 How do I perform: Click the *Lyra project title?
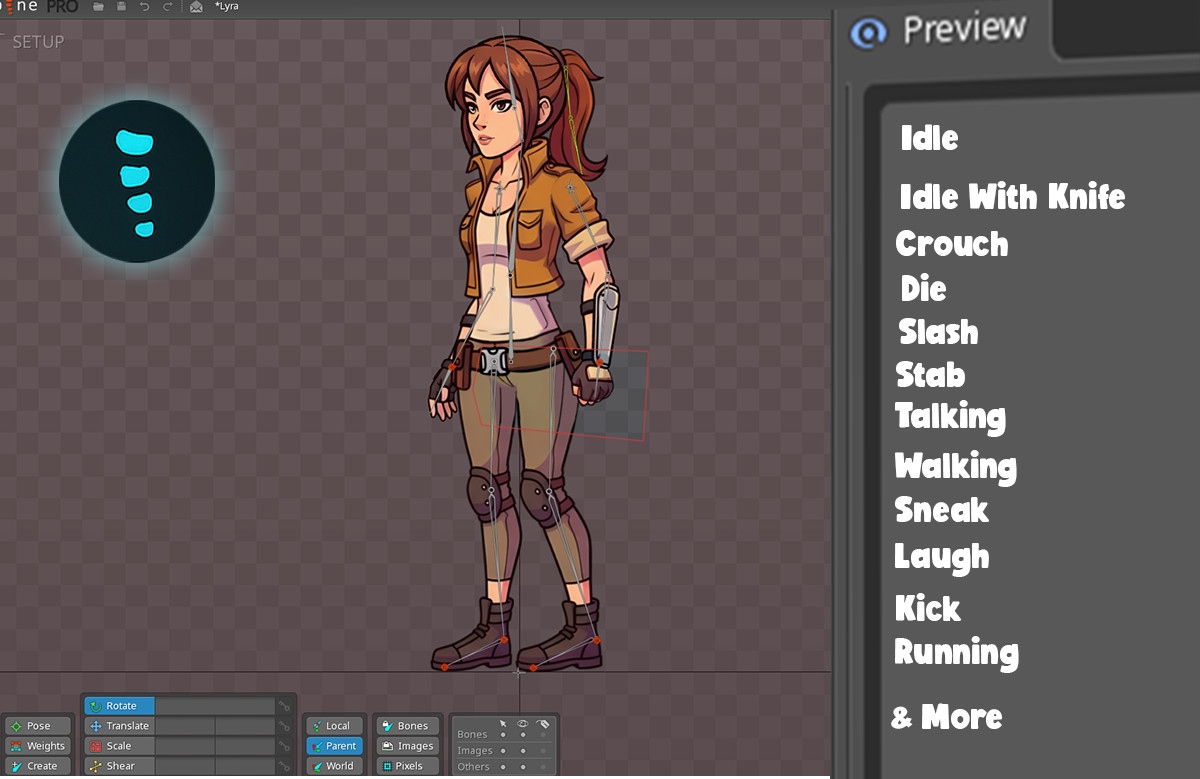pyautogui.click(x=228, y=7)
